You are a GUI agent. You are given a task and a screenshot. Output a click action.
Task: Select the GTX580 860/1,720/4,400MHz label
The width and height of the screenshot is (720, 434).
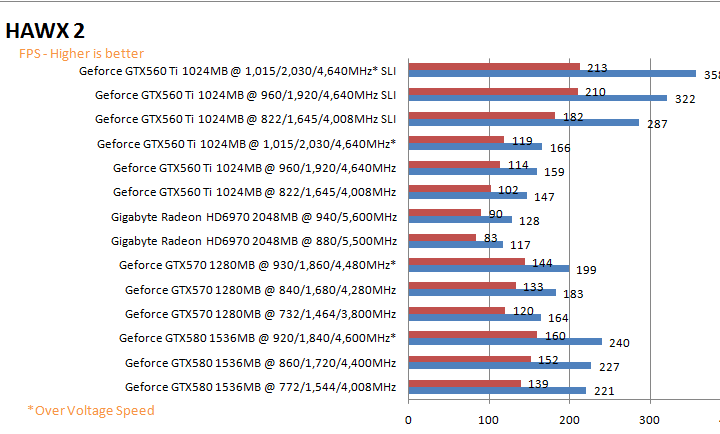[260, 363]
